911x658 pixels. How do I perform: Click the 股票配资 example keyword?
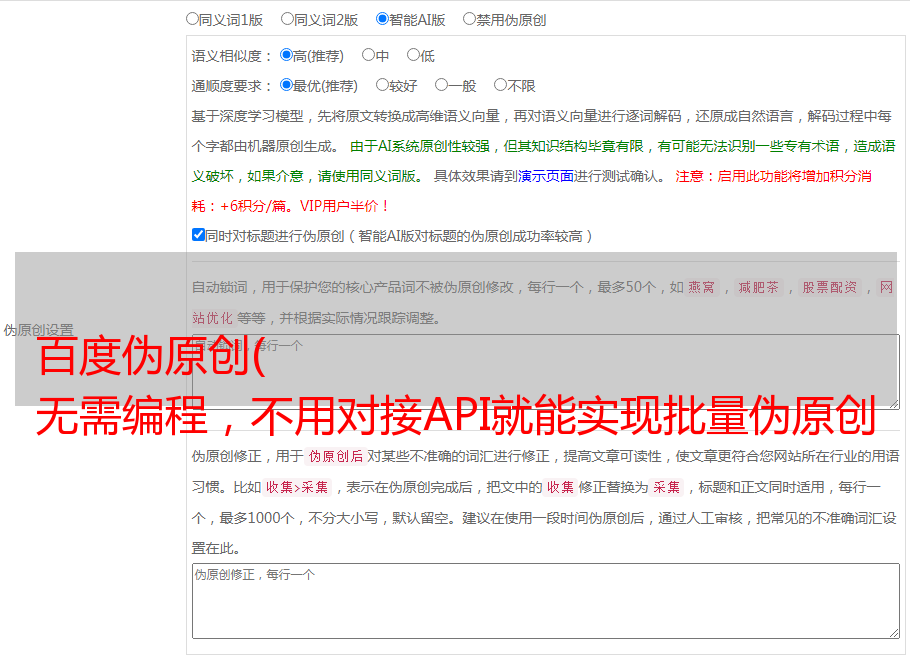(x=830, y=287)
